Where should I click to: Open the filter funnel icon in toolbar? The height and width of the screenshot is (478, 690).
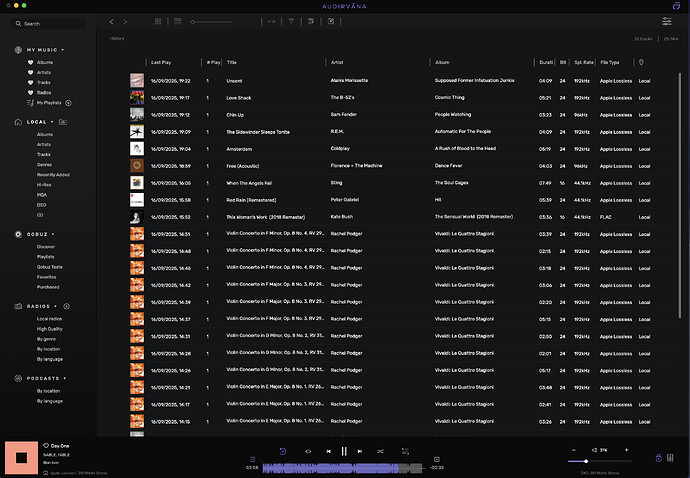point(291,21)
